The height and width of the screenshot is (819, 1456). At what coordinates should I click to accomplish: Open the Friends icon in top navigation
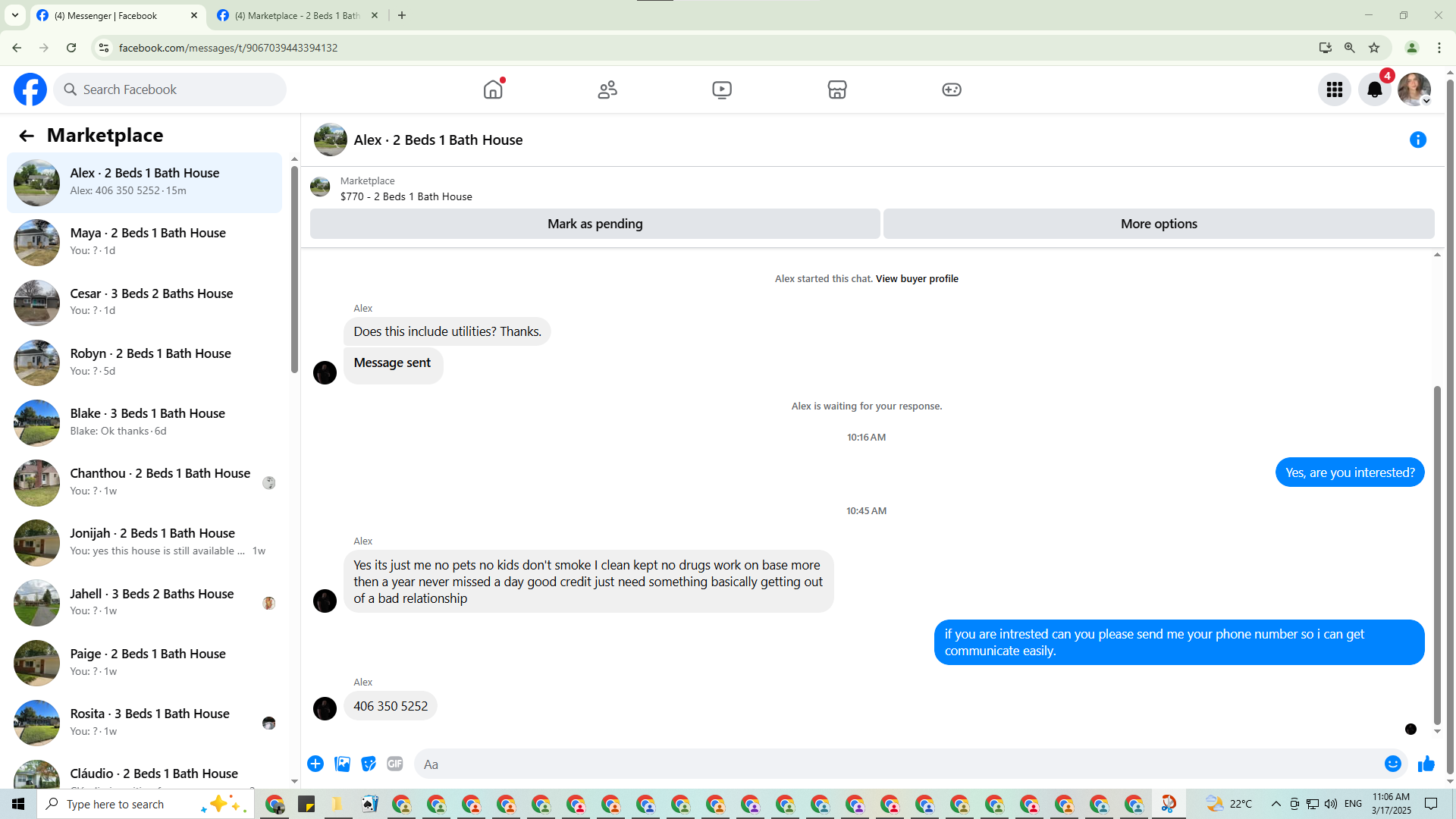click(x=607, y=89)
